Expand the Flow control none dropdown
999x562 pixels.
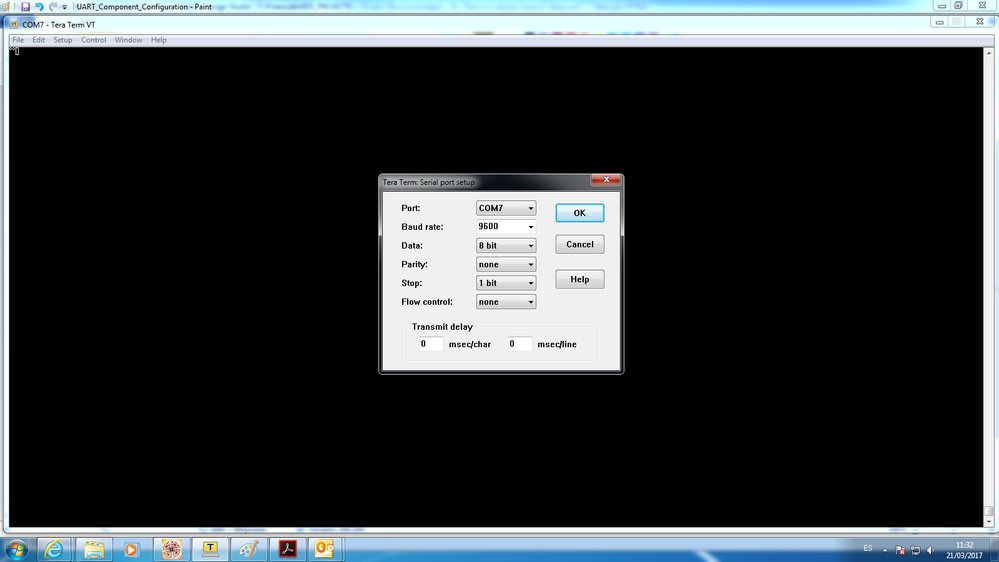point(506,302)
